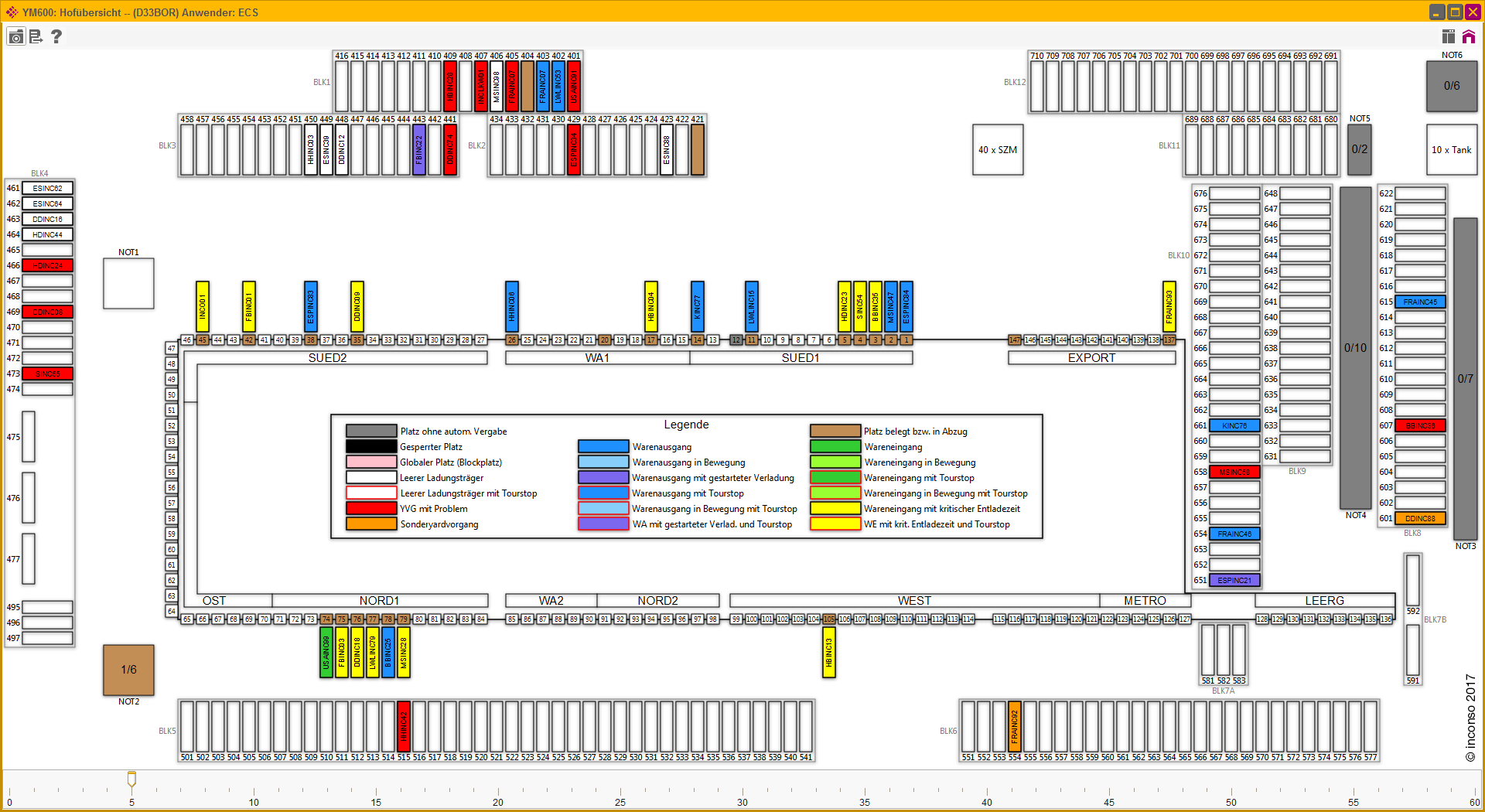Click the timeline slider handle near 5
The width and height of the screenshot is (1485, 812).
[131, 780]
